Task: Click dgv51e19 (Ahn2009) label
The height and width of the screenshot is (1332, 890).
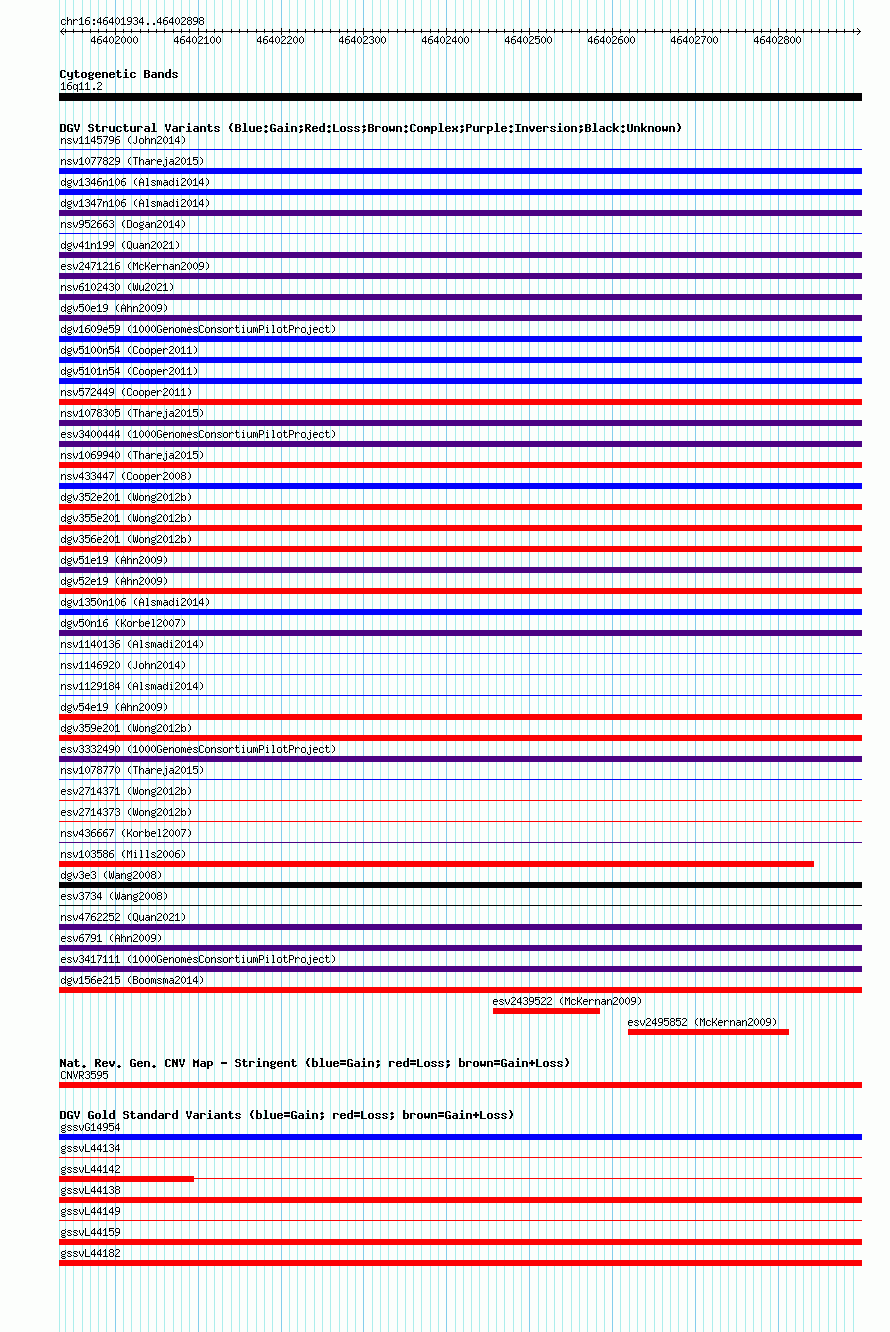Action: click(x=114, y=560)
